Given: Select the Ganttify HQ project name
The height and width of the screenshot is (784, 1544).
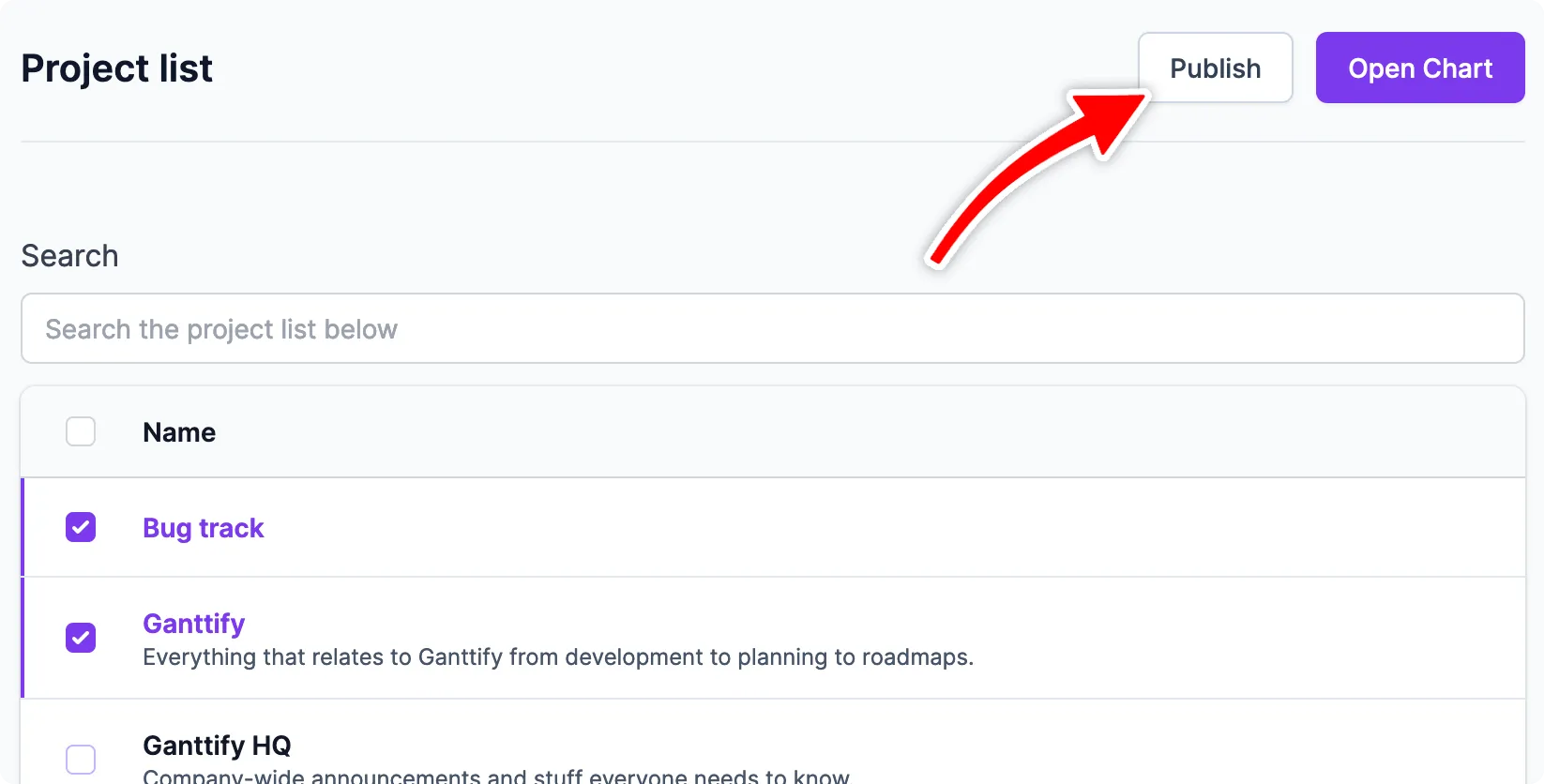Looking at the screenshot, I should click(x=217, y=745).
